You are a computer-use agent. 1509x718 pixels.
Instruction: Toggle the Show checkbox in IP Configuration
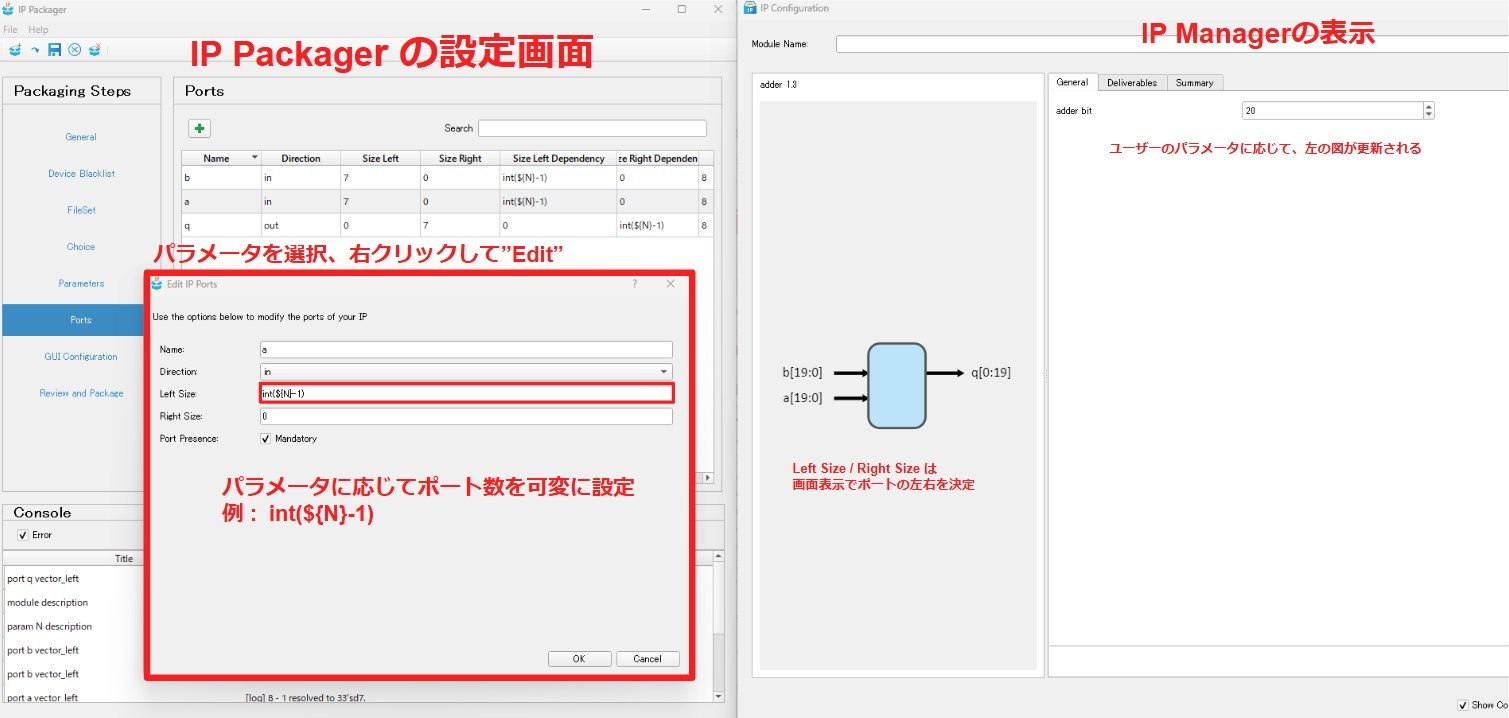(x=1464, y=705)
